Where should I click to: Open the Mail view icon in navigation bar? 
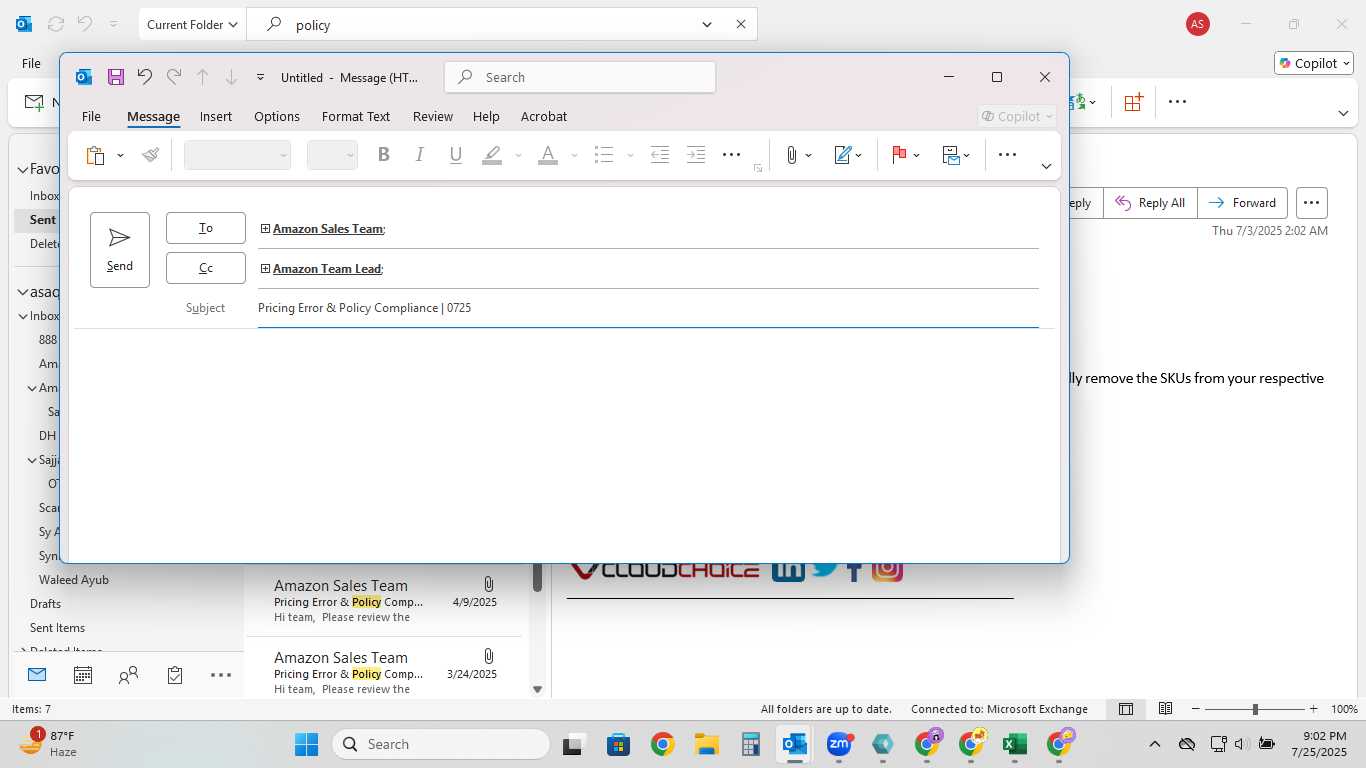click(x=37, y=675)
